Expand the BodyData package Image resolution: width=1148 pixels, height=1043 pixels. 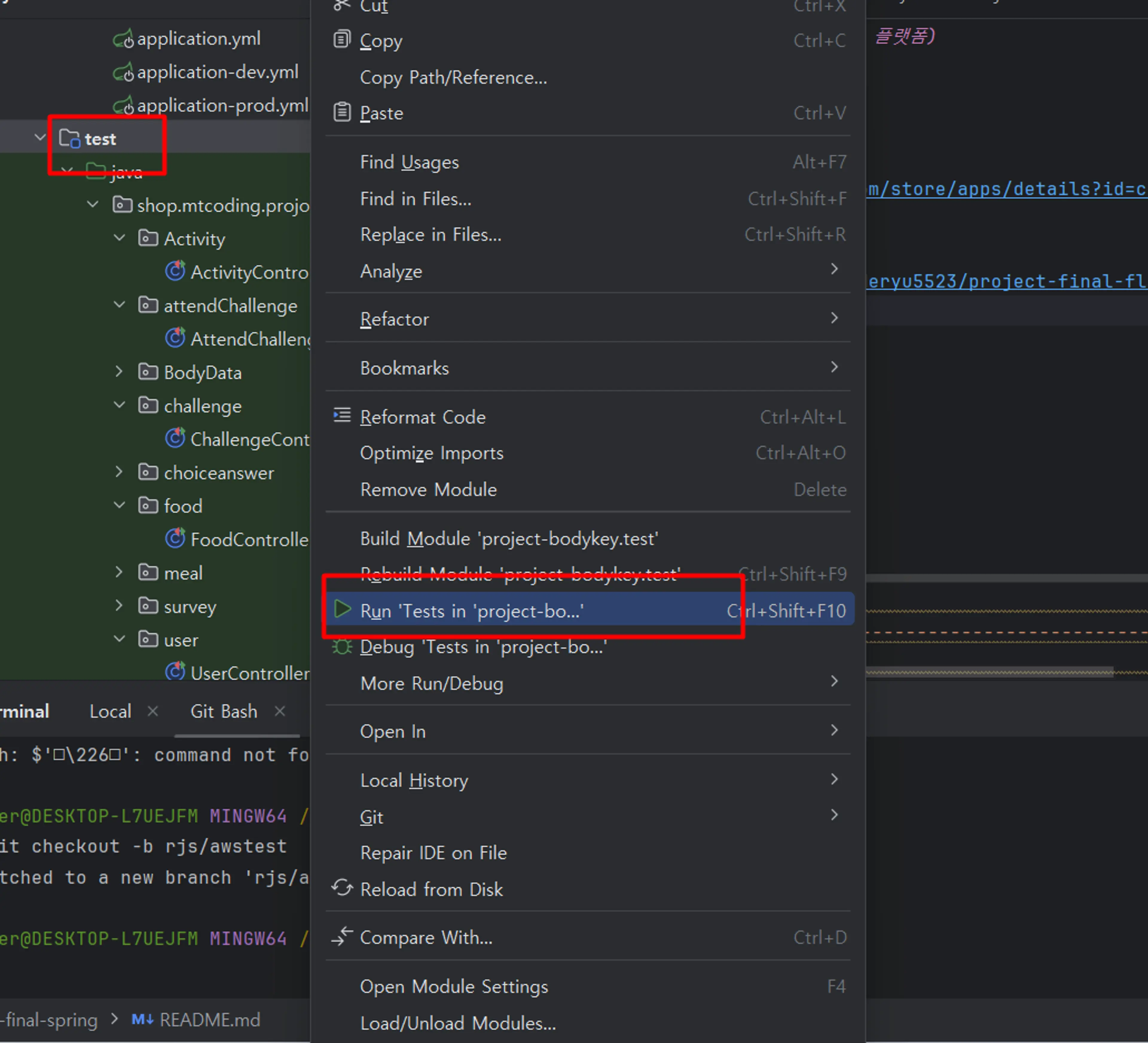[x=119, y=372]
